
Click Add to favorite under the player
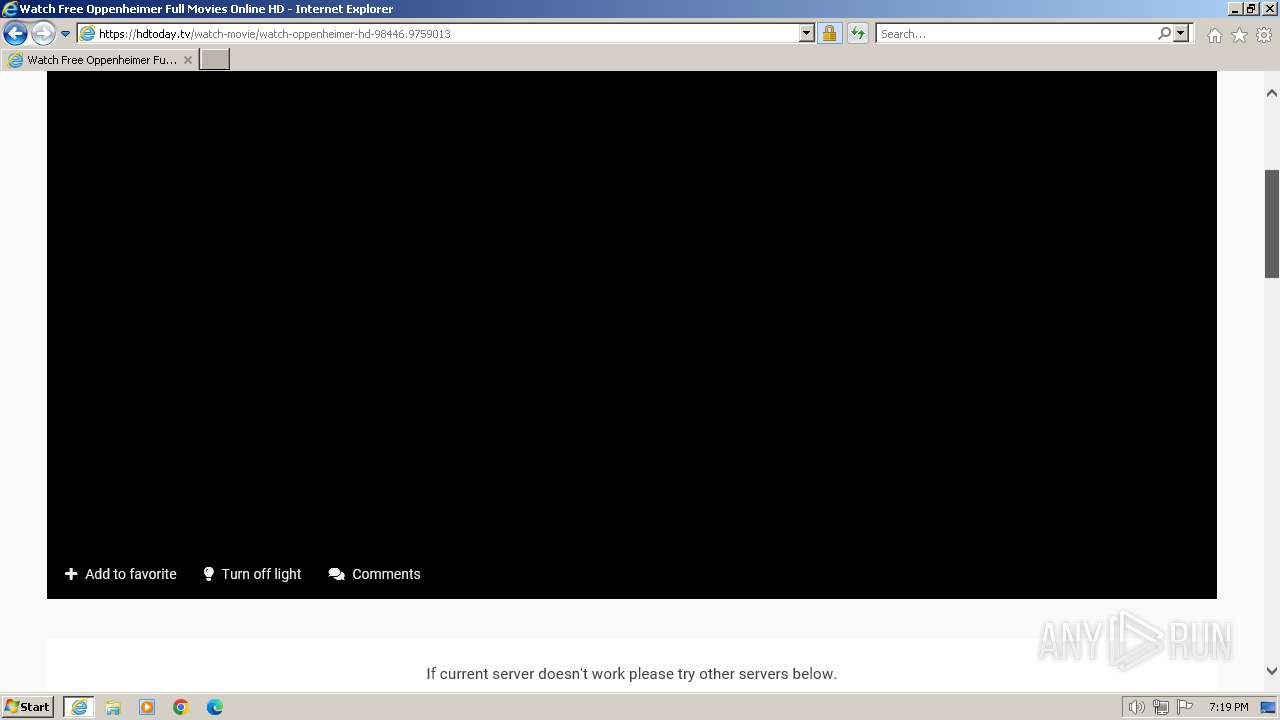(x=121, y=574)
